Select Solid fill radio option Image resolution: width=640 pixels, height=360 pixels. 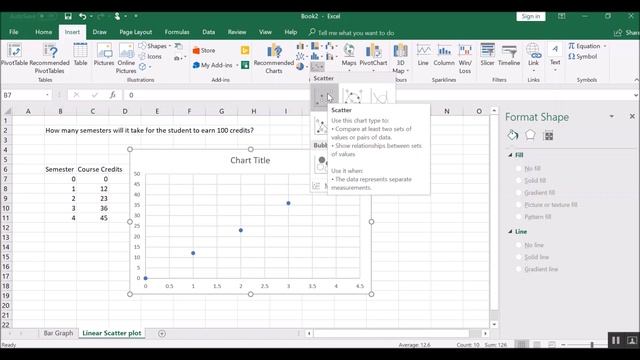pyautogui.click(x=519, y=180)
